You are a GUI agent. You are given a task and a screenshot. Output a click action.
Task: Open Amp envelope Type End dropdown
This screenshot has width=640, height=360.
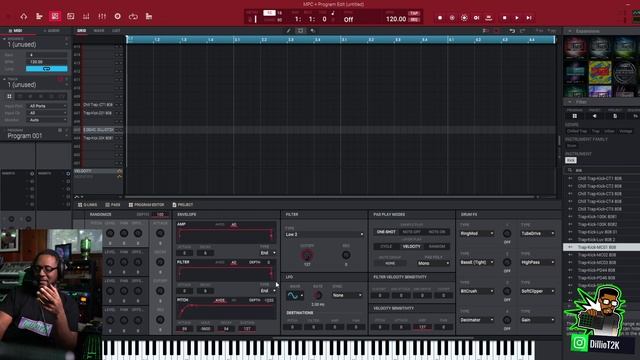pos(268,253)
